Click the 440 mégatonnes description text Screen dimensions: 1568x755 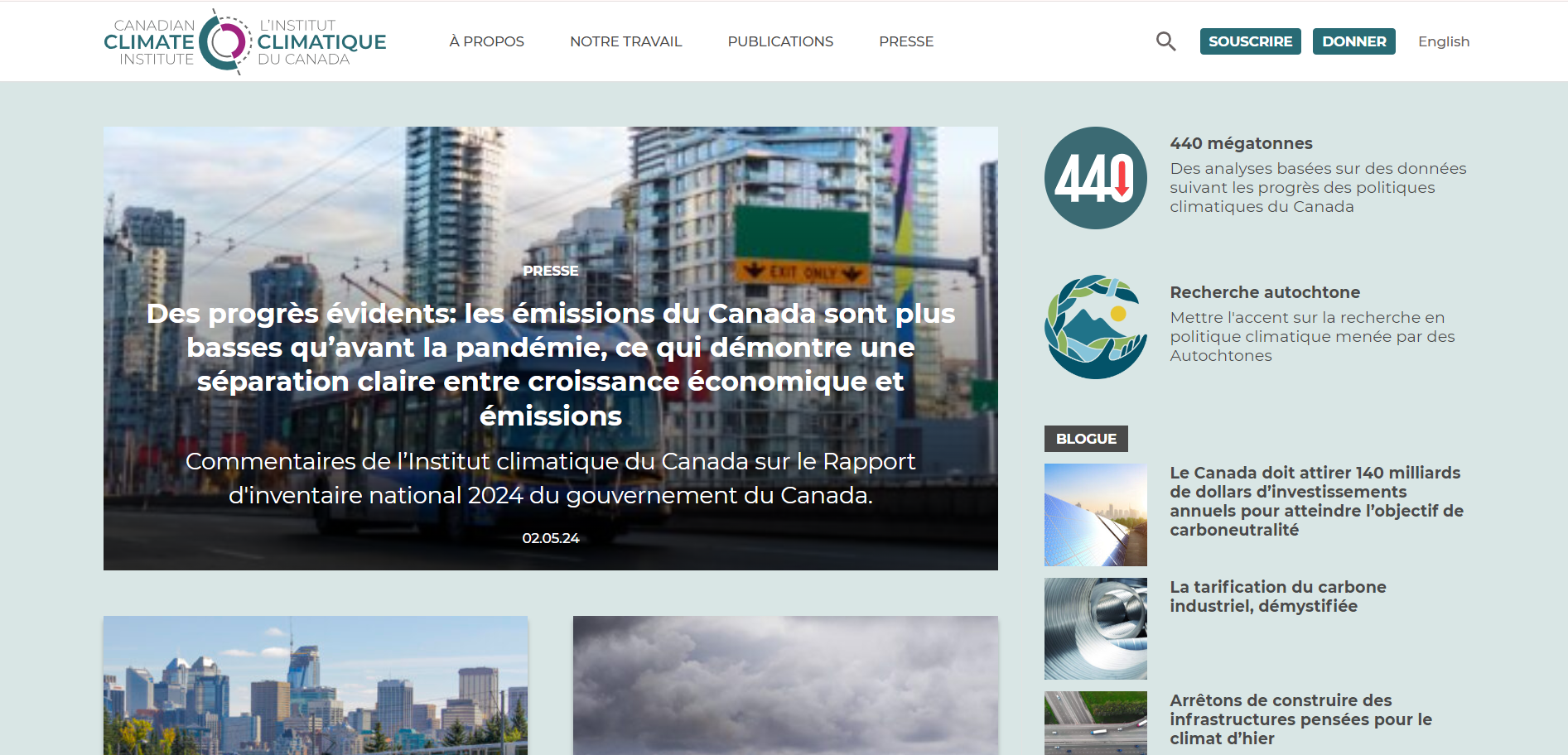coord(1318,188)
